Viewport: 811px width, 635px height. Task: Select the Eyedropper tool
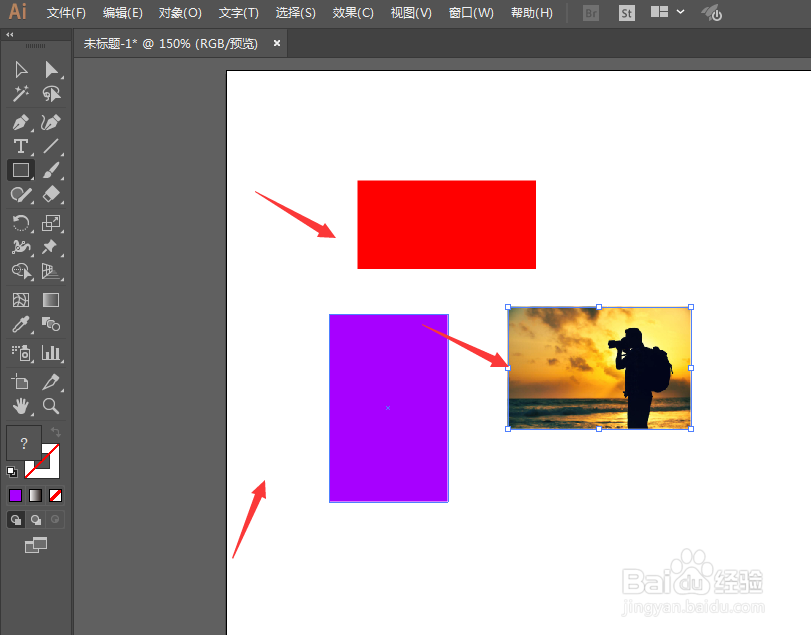(x=18, y=323)
